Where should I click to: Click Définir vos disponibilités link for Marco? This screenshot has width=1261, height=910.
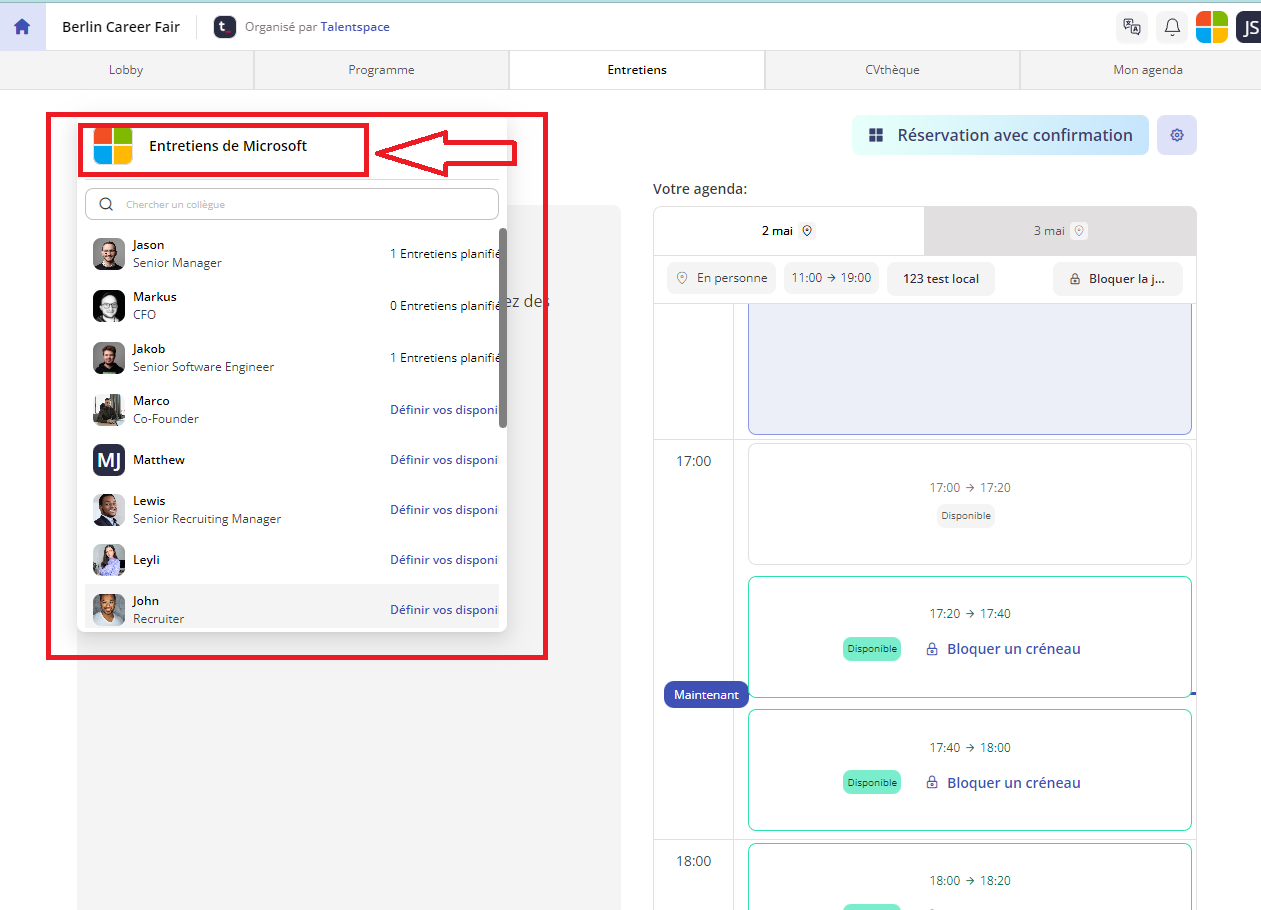pos(443,409)
